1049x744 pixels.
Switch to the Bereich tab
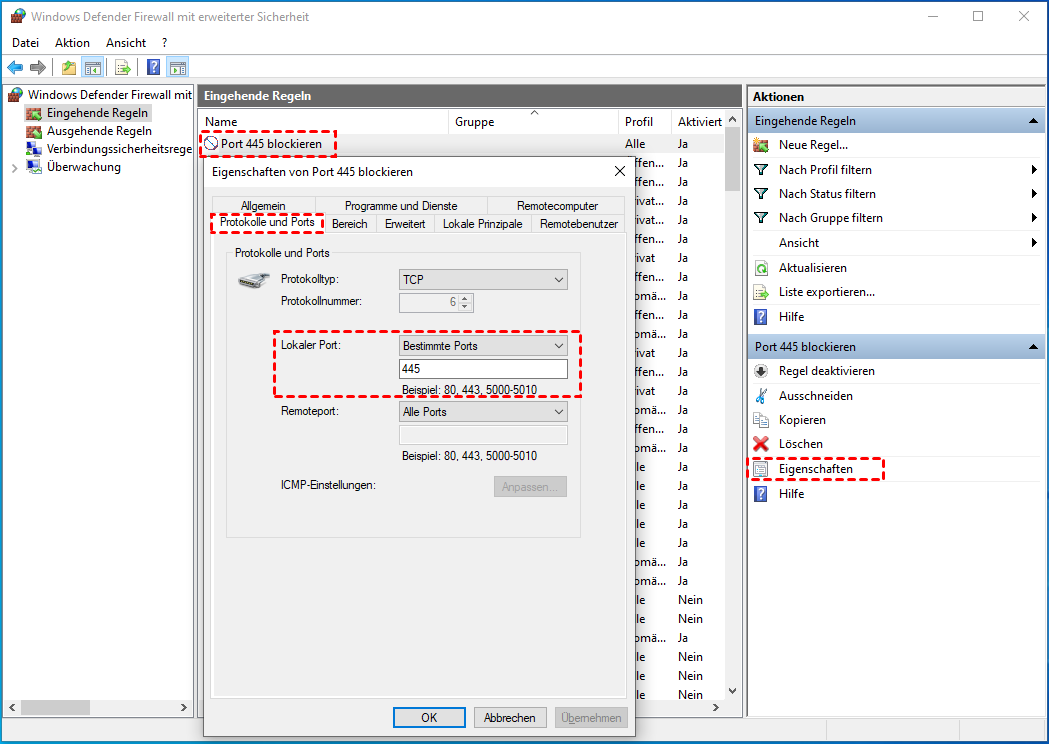[350, 224]
